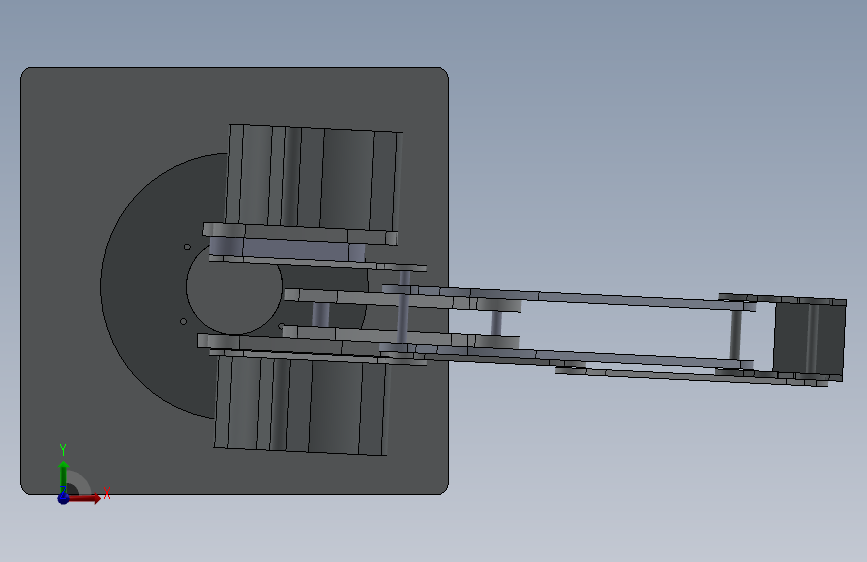Click the green "Y" axis label
The height and width of the screenshot is (562, 867).
click(x=63, y=450)
